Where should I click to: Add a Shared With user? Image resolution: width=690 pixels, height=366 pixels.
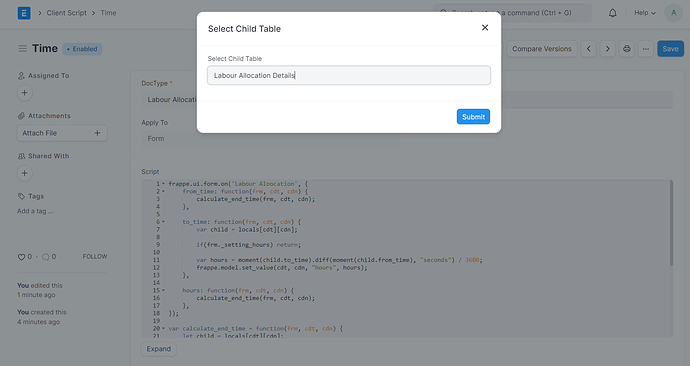click(25, 173)
